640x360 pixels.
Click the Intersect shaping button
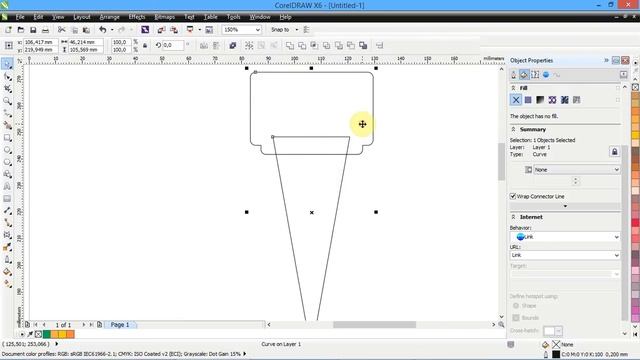(314, 46)
